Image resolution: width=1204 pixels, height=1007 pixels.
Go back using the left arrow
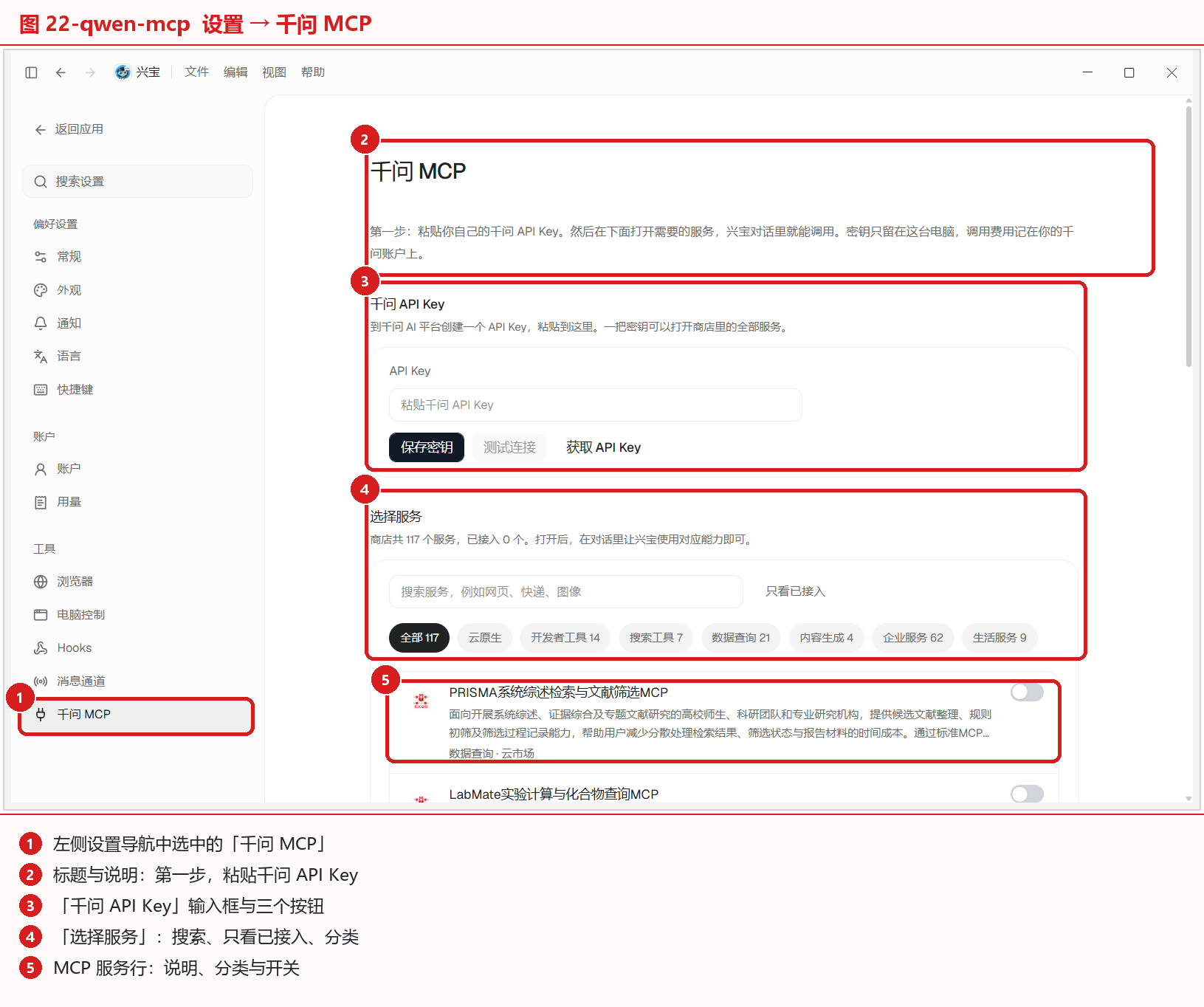(61, 72)
